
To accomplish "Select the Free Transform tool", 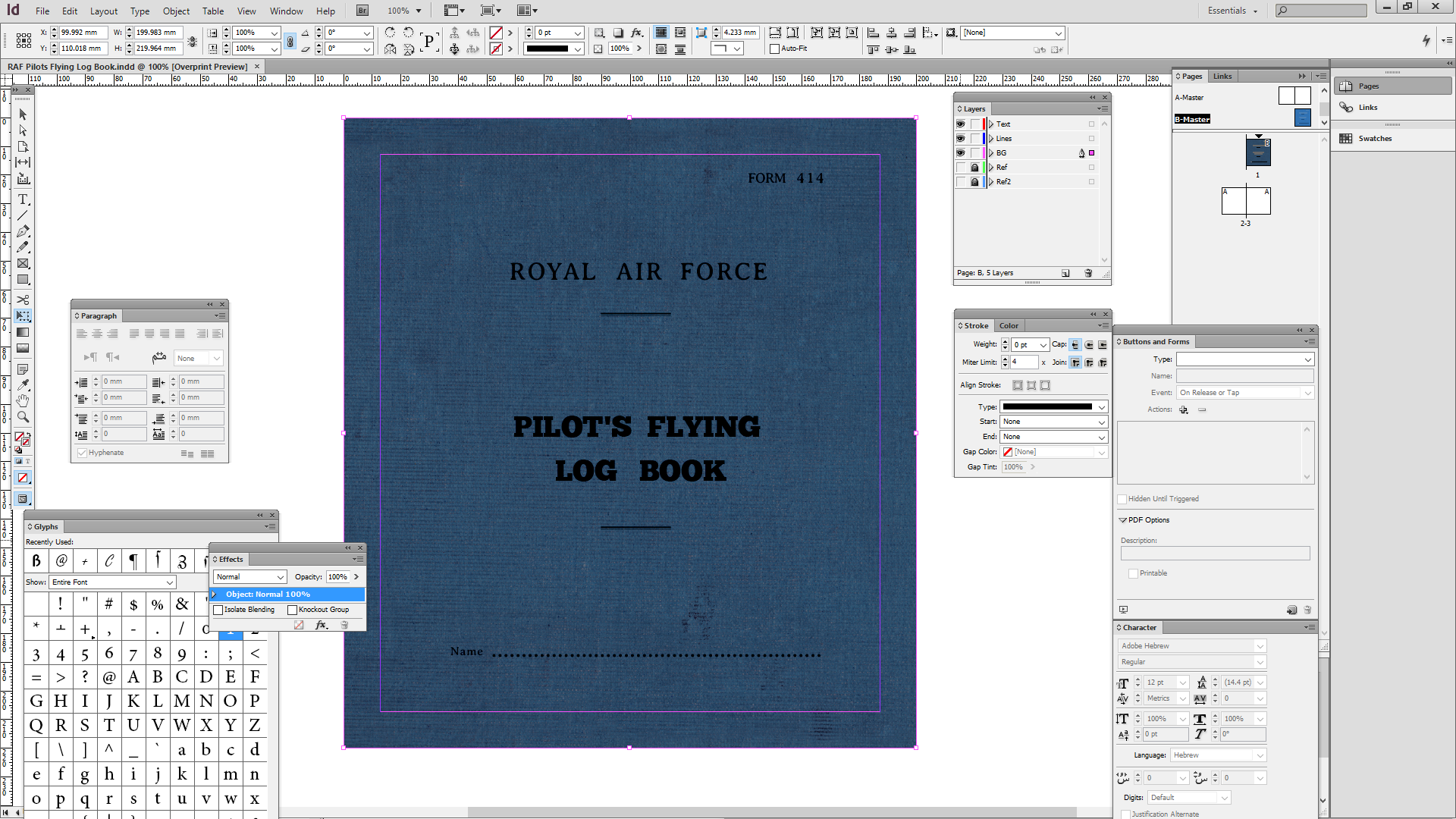I will 23,315.
